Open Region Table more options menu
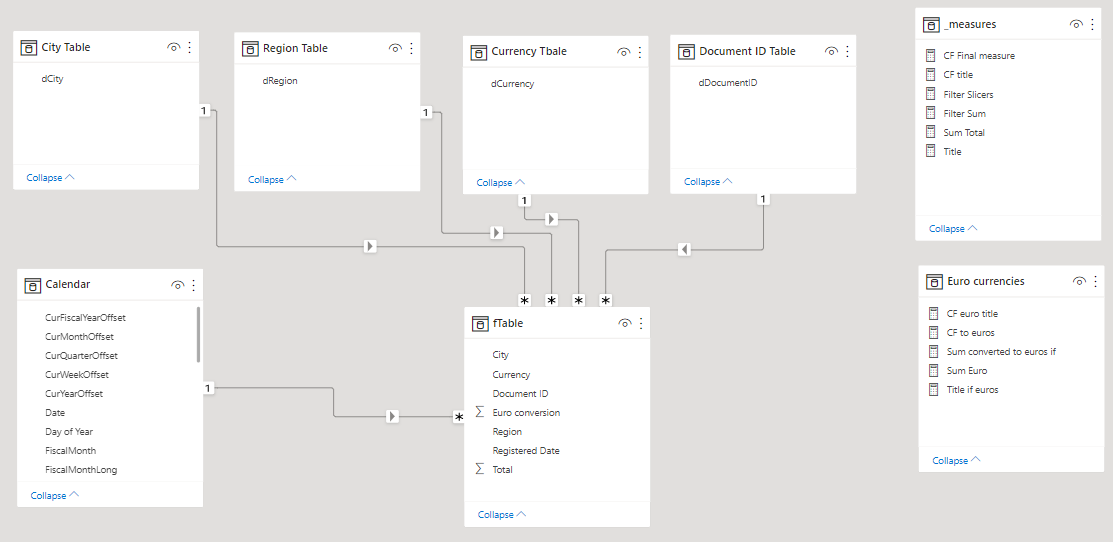This screenshot has width=1113, height=542. [x=411, y=48]
